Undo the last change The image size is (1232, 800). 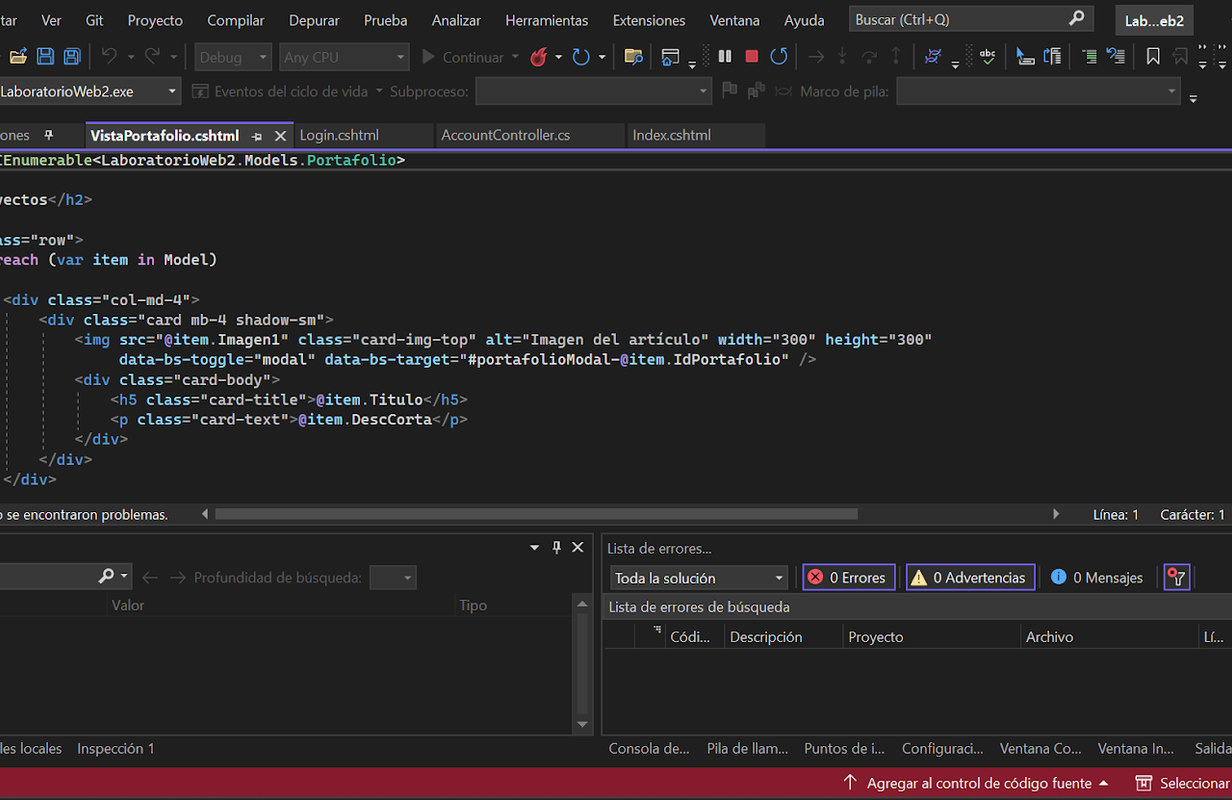109,57
